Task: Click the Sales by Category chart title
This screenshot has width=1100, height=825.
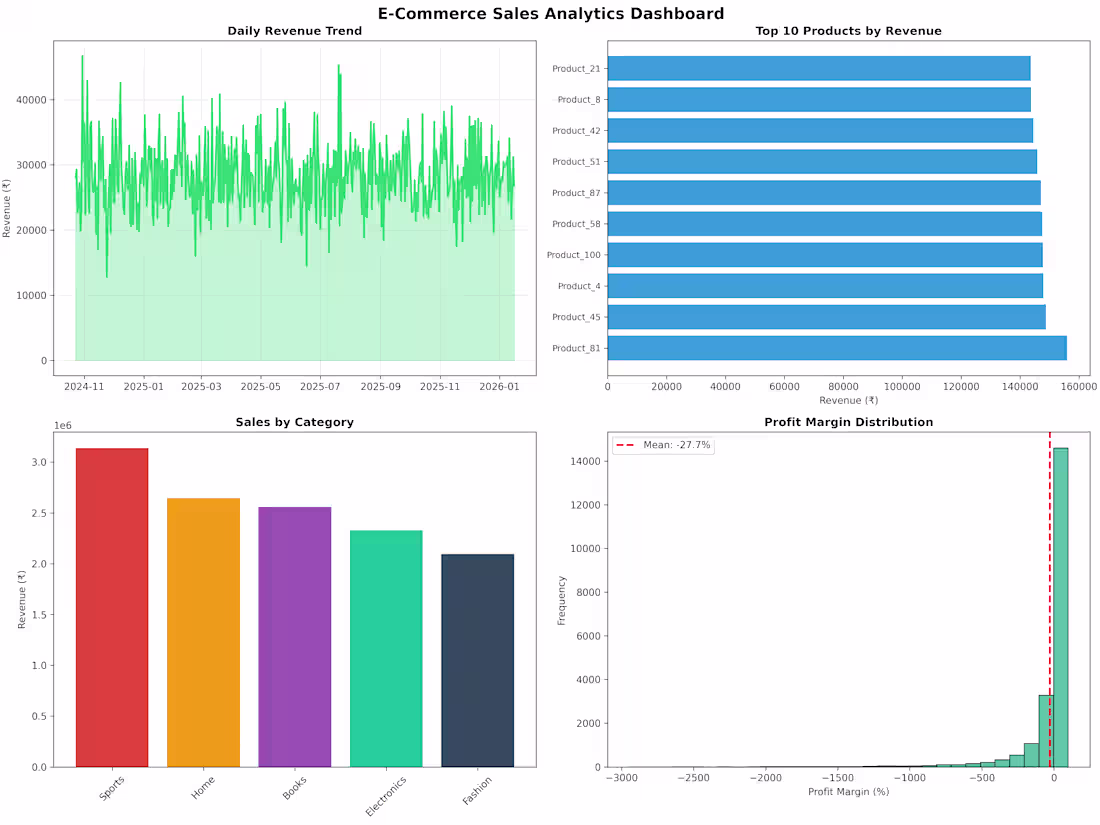Action: coord(295,422)
